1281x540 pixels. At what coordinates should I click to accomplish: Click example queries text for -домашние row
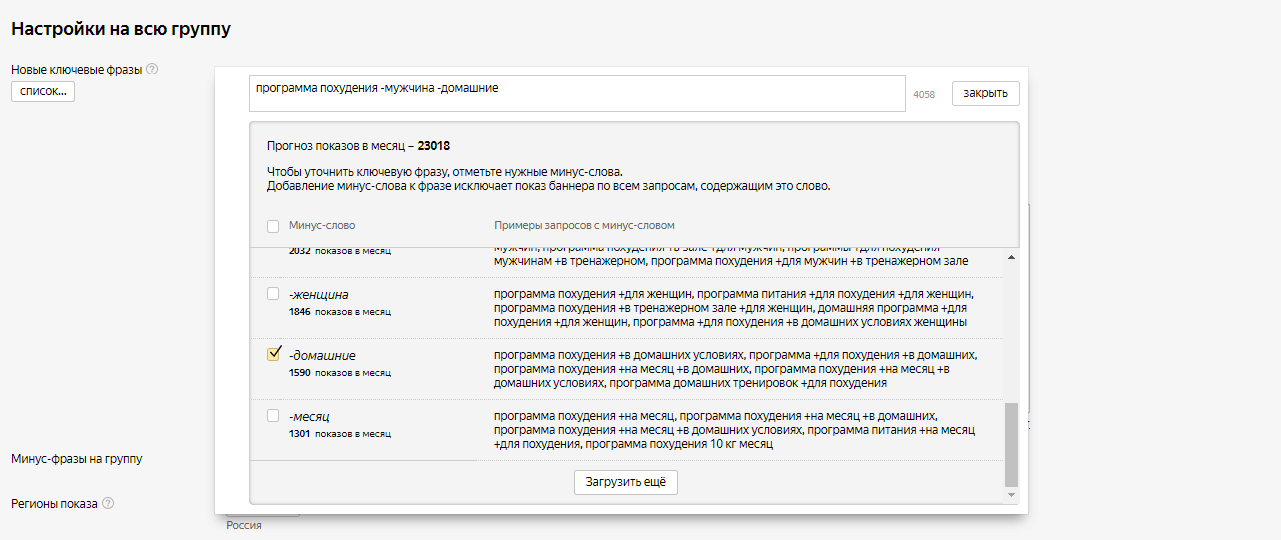[x=736, y=369]
